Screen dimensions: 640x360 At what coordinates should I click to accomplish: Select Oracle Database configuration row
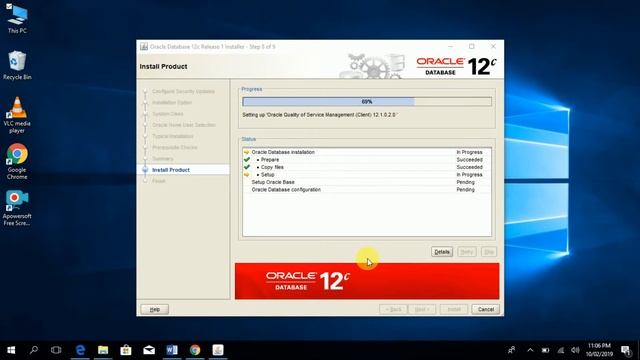pos(367,190)
